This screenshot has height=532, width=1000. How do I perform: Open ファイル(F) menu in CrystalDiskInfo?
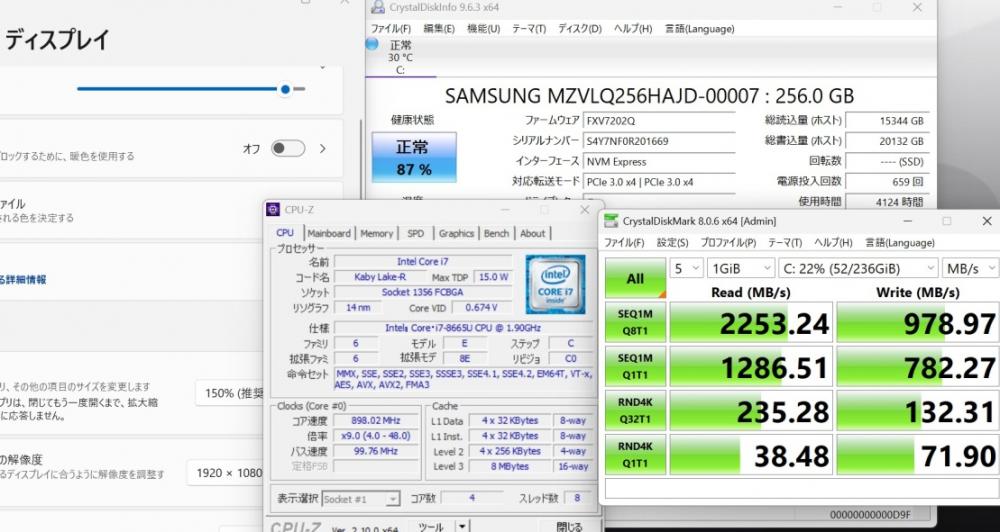coord(391,29)
